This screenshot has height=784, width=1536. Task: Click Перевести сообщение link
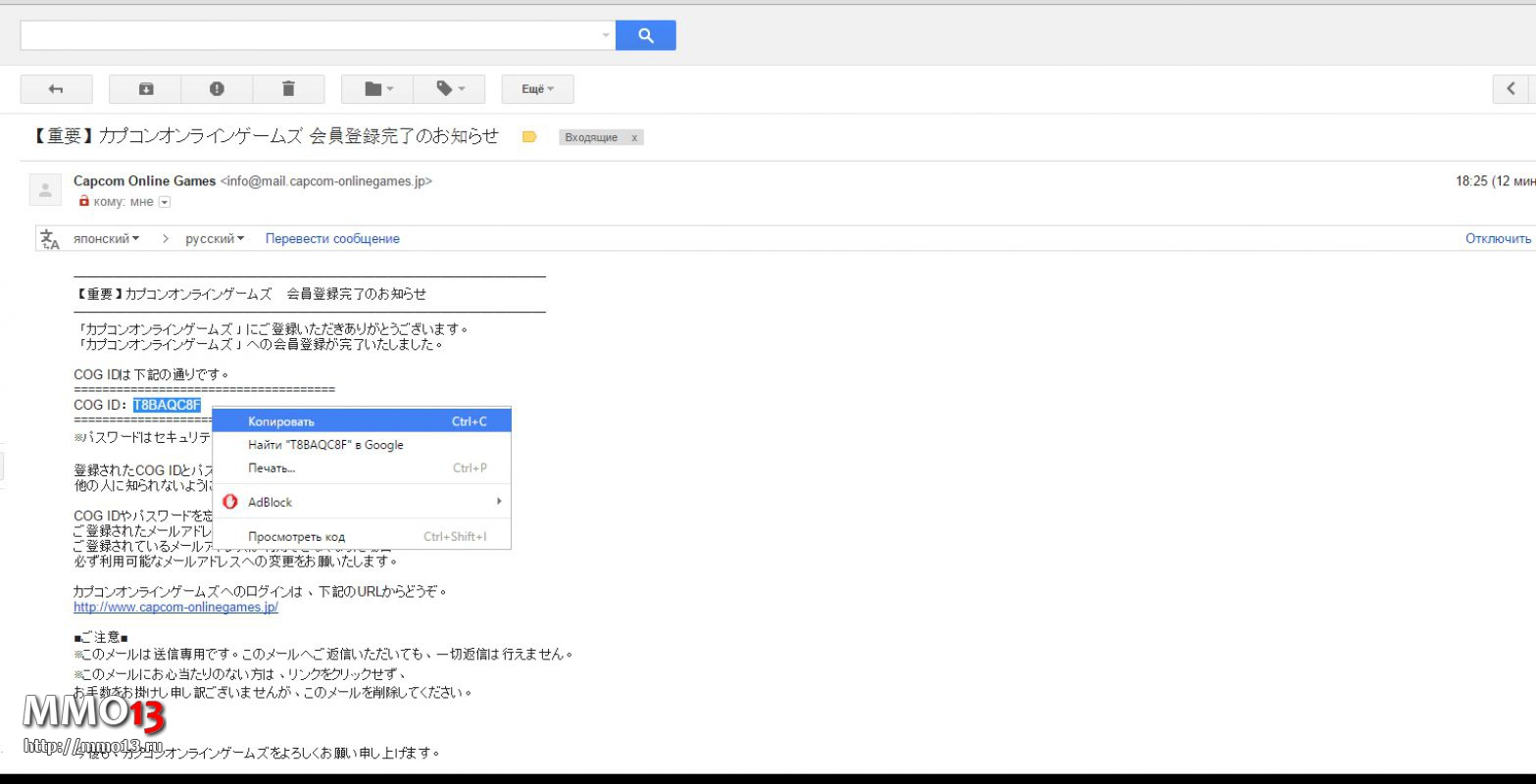click(x=332, y=239)
